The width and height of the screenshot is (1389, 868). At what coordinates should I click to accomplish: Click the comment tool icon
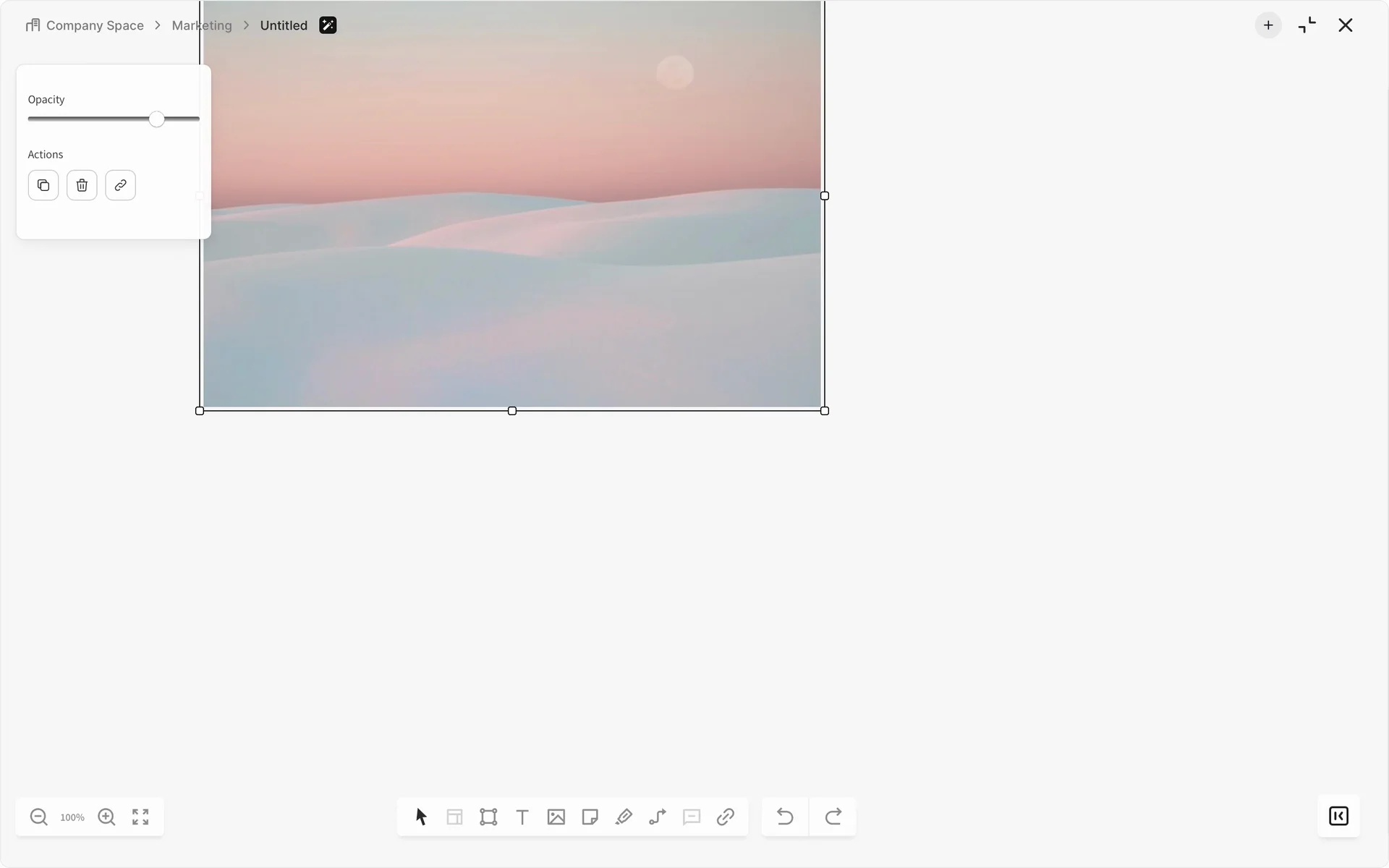(692, 817)
